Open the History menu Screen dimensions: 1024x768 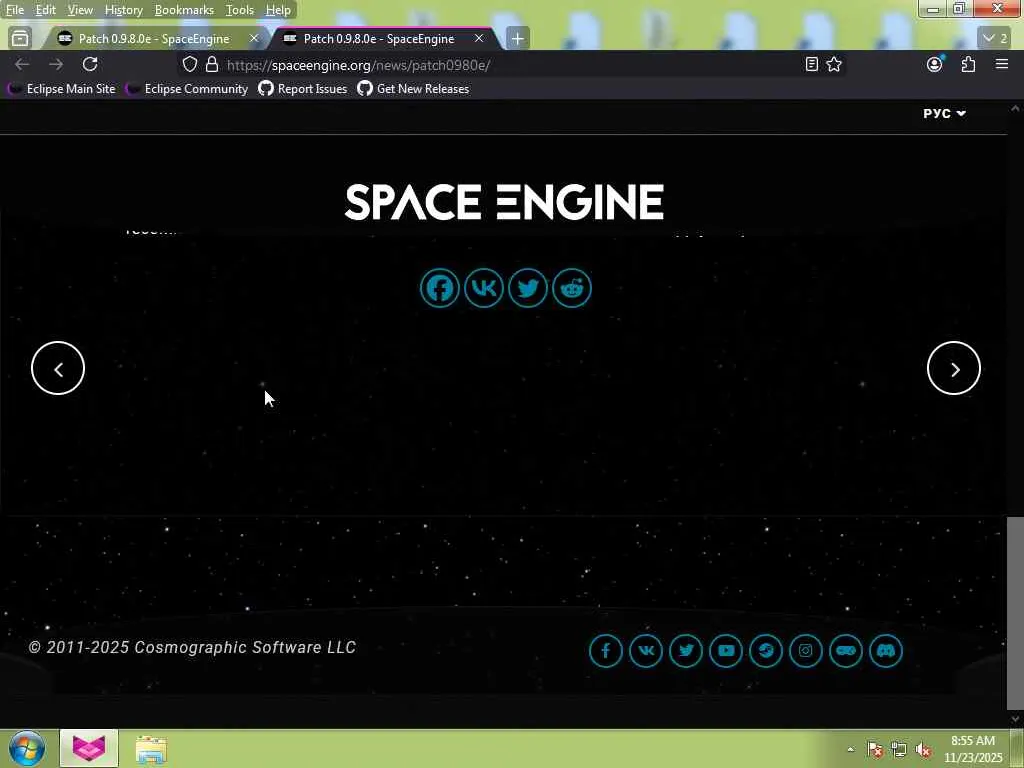[123, 10]
